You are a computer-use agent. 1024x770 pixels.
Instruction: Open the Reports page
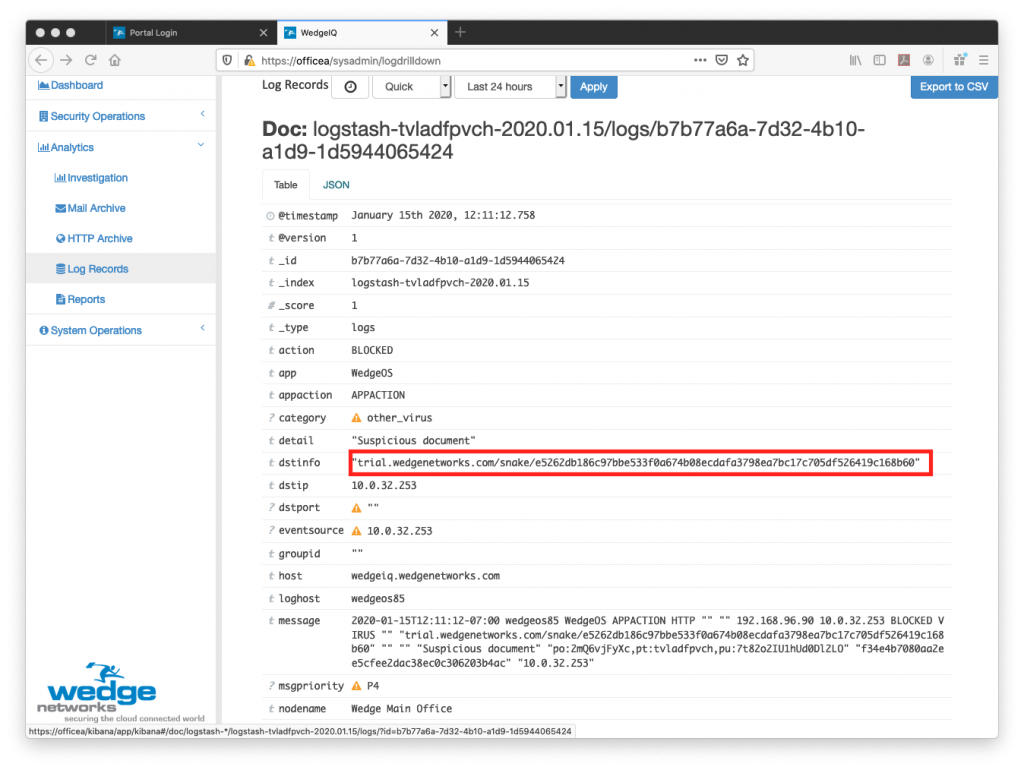pos(80,300)
